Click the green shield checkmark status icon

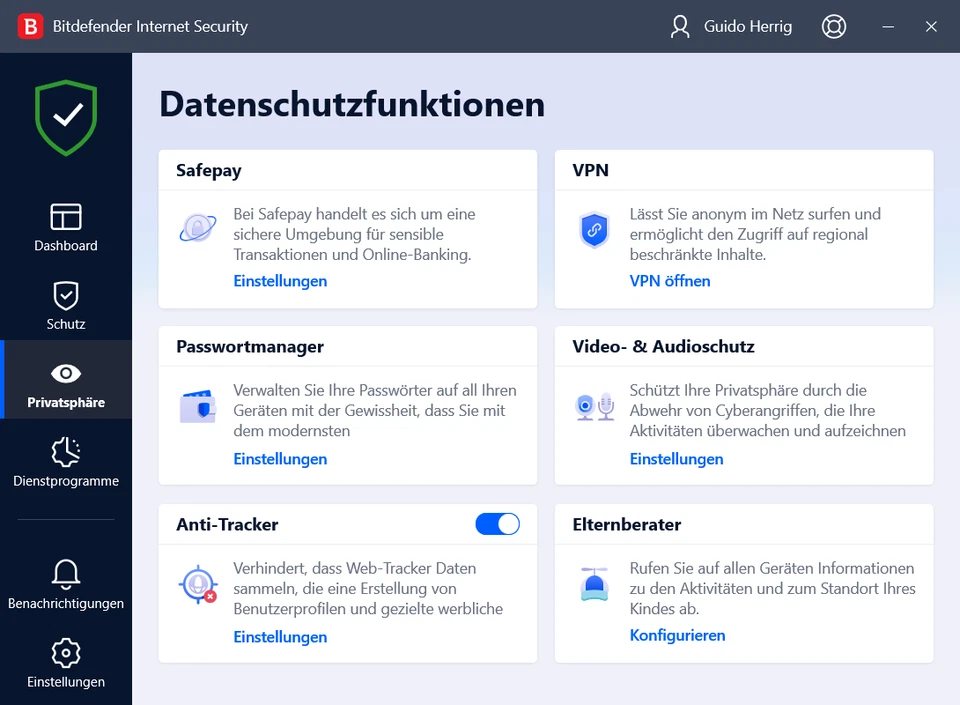pyautogui.click(x=65, y=117)
